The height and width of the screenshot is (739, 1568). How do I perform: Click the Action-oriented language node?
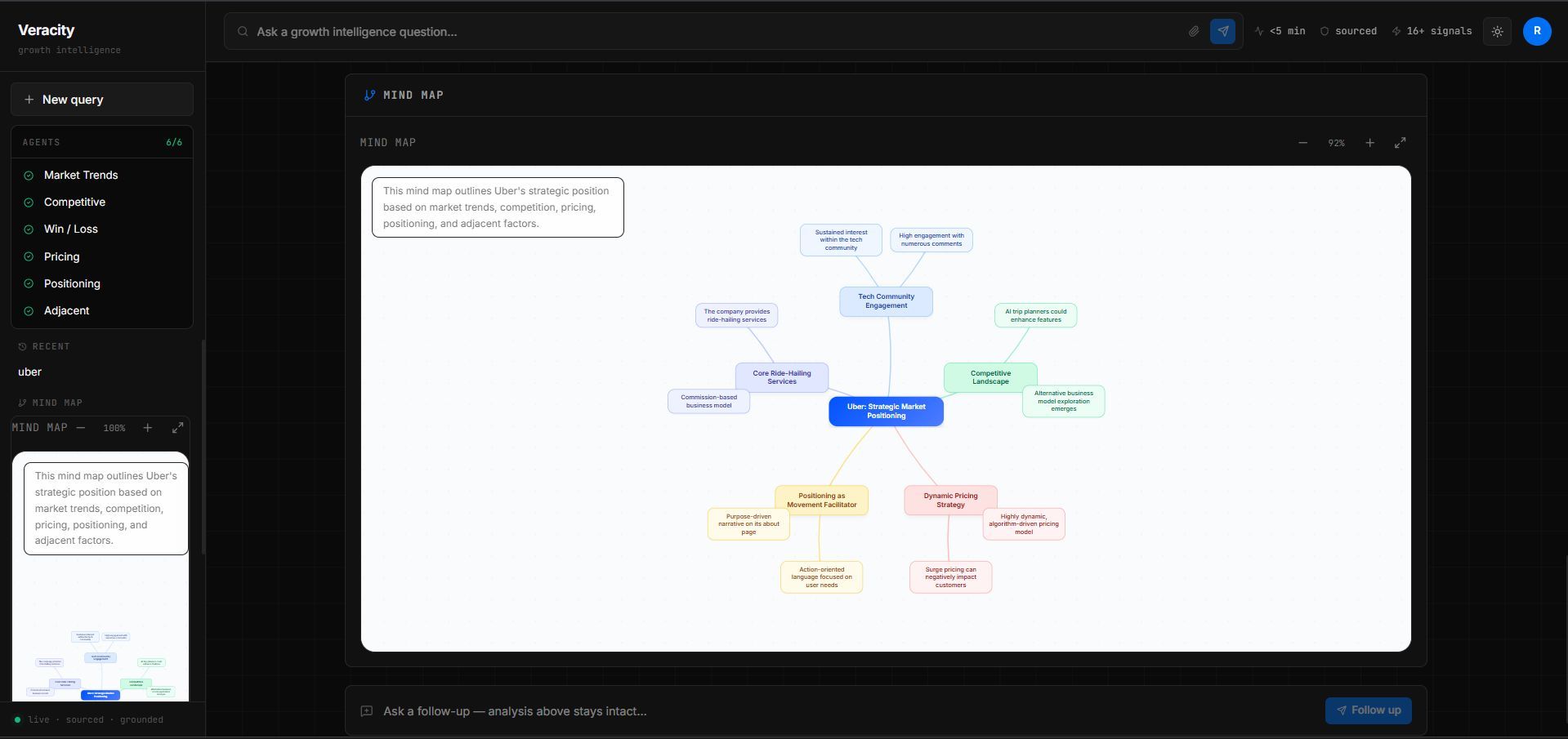[821, 577]
